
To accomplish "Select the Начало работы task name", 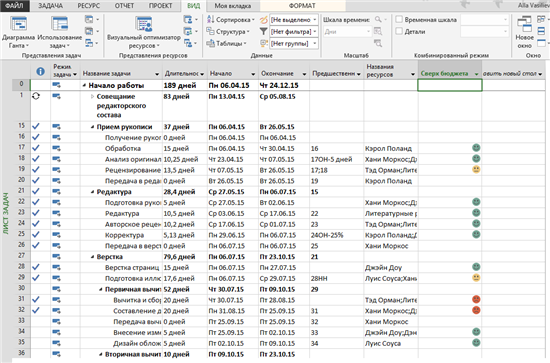I will (116, 85).
